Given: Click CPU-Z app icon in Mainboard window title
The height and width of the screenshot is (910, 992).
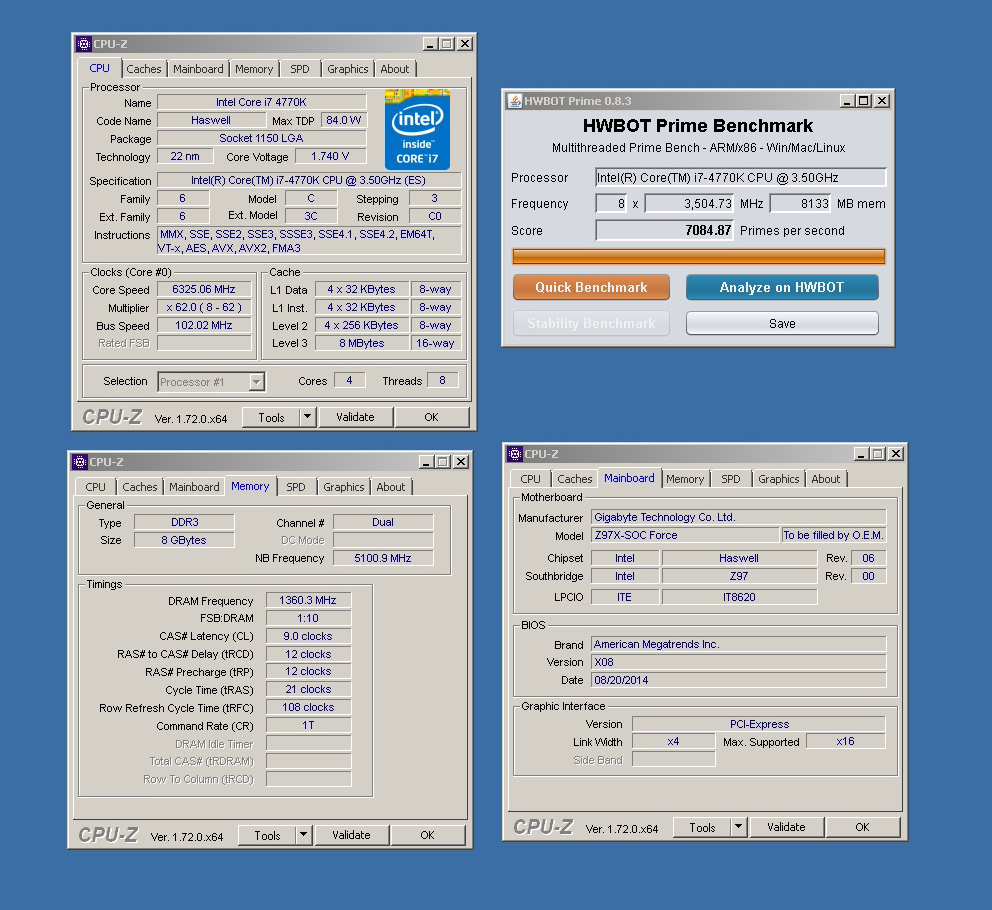Looking at the screenshot, I should tap(515, 454).
